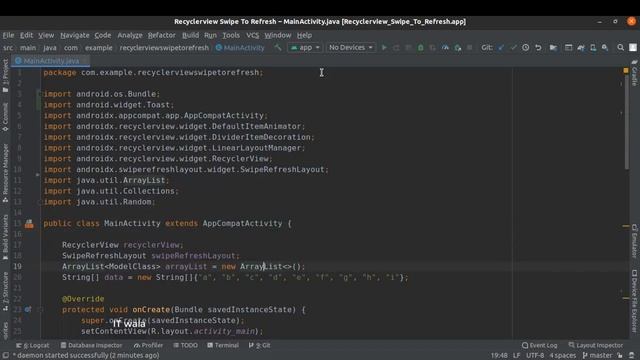The width and height of the screenshot is (640, 360).
Task: Fold the onCreate method with gutter marker
Action: coord(40,309)
